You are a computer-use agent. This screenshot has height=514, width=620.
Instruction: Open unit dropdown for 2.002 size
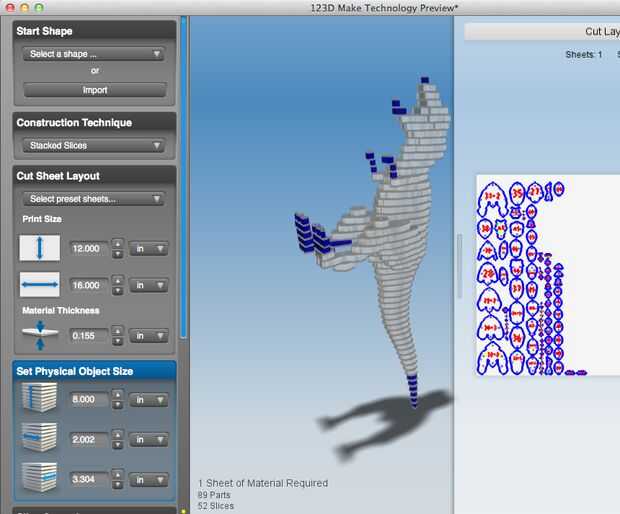149,440
